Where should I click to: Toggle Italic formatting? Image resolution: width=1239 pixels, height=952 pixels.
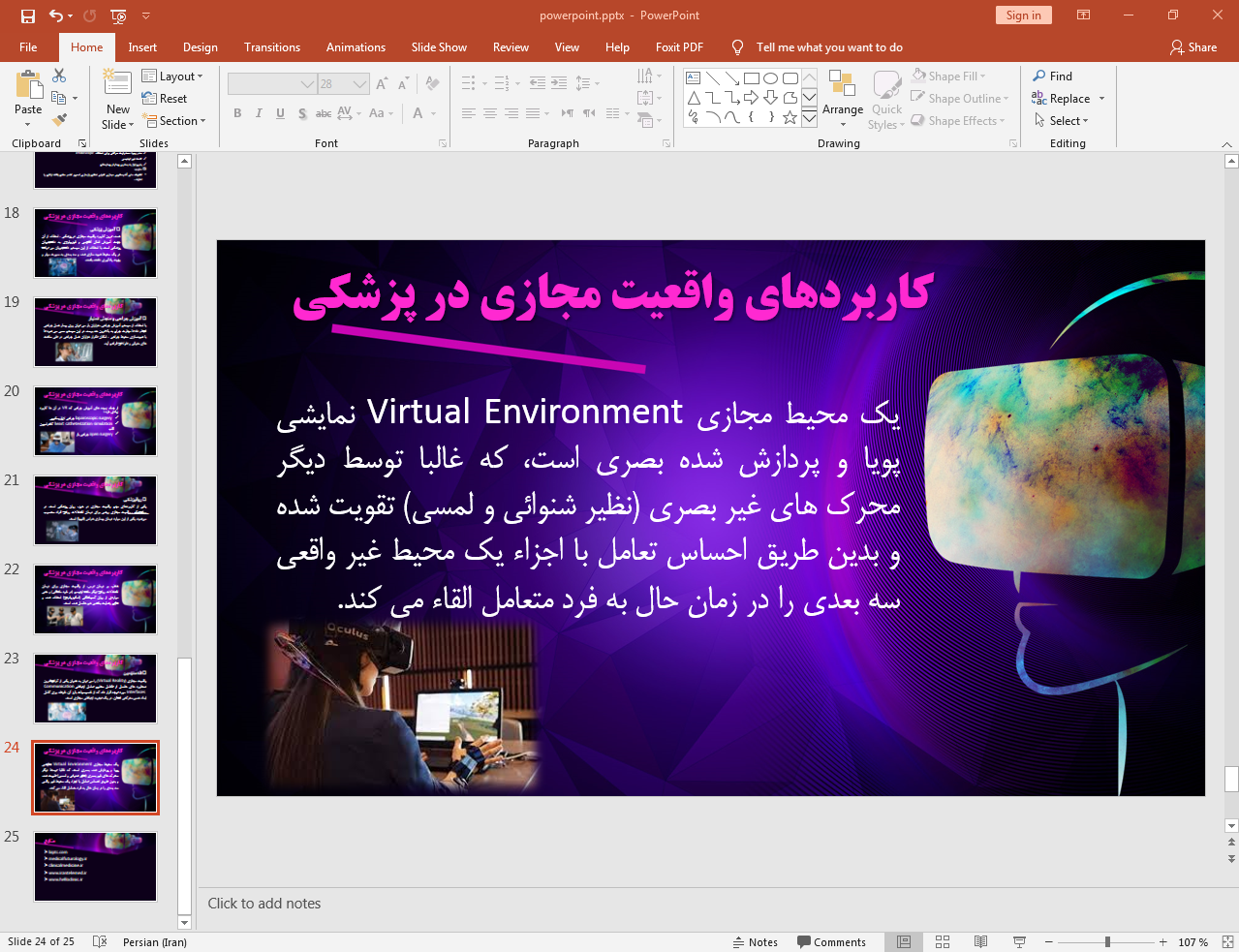click(259, 113)
